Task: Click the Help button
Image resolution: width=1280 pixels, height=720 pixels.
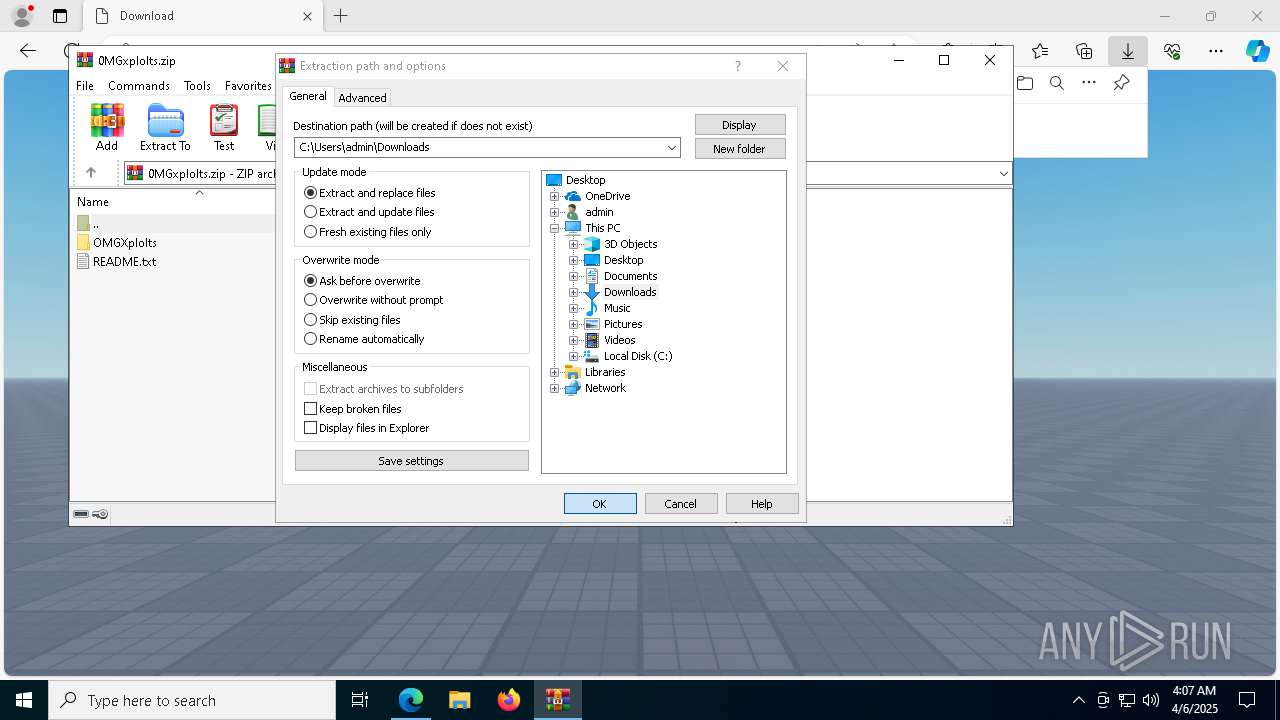Action: click(x=762, y=504)
